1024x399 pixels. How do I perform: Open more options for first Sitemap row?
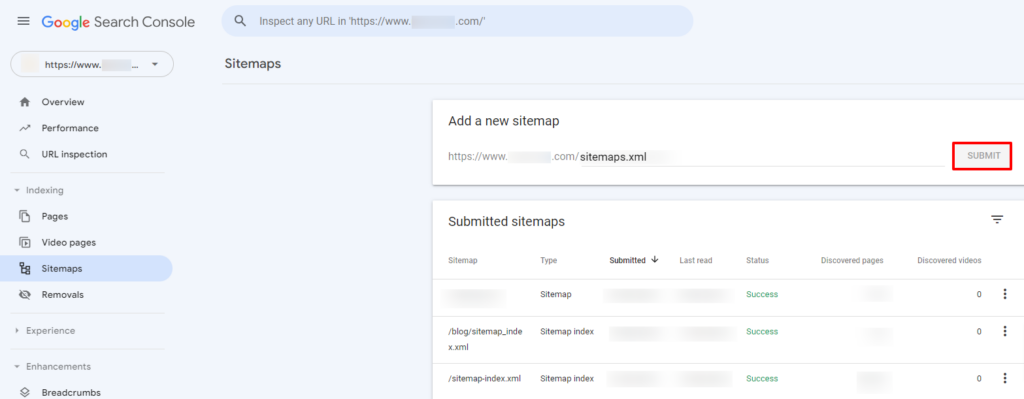click(x=1004, y=295)
